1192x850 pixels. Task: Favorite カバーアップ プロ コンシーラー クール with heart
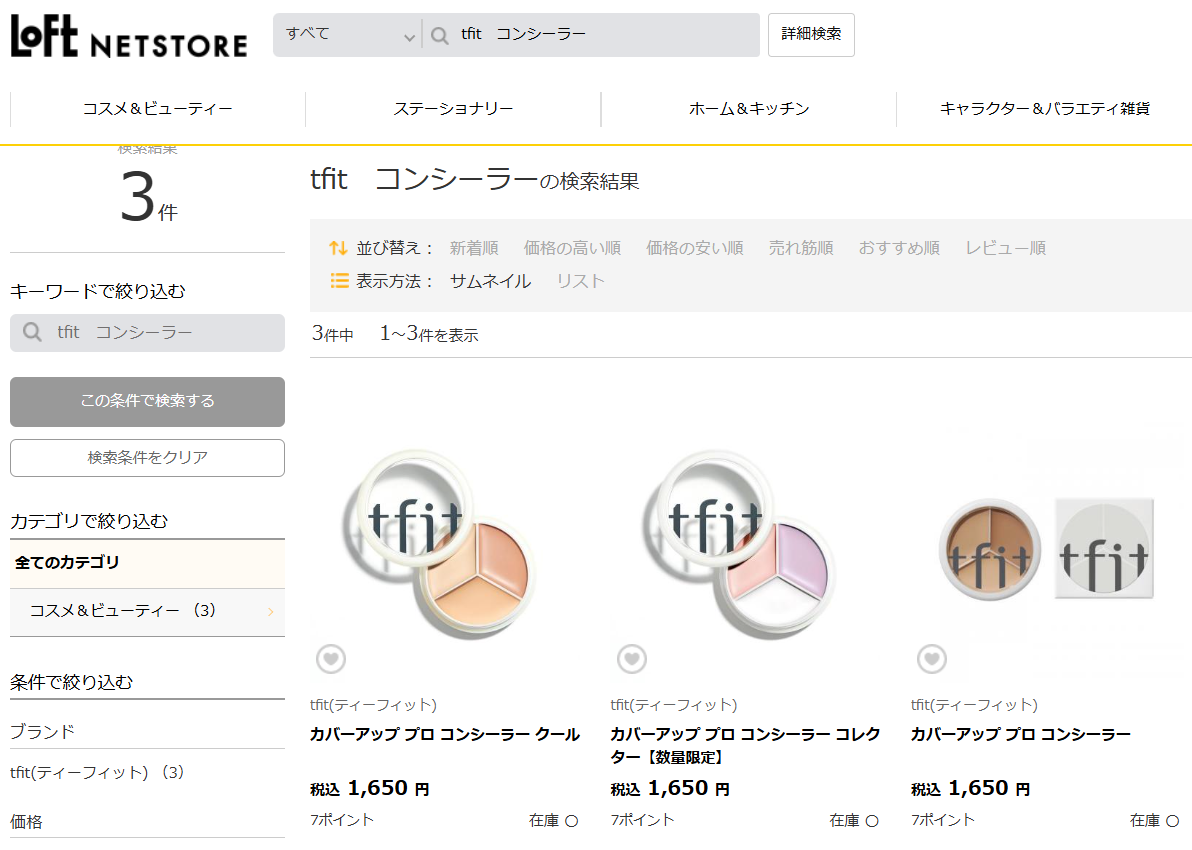tap(331, 658)
